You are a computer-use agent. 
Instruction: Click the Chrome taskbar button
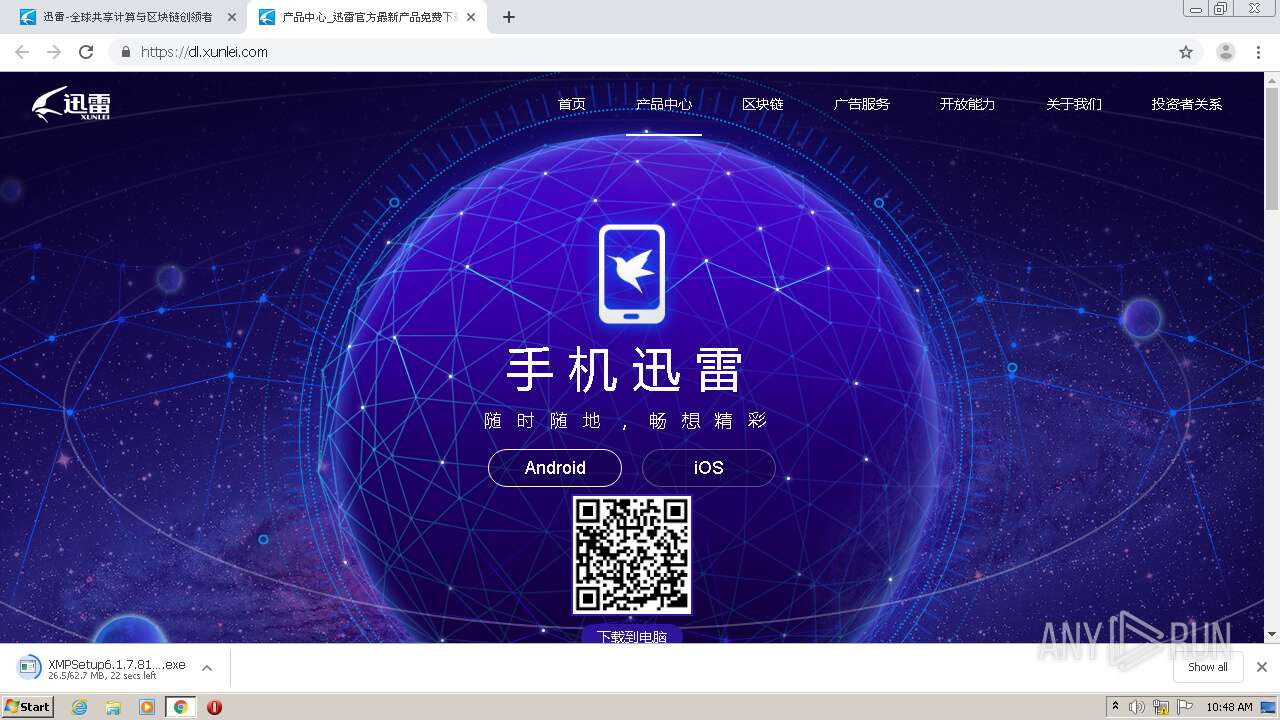tap(180, 707)
